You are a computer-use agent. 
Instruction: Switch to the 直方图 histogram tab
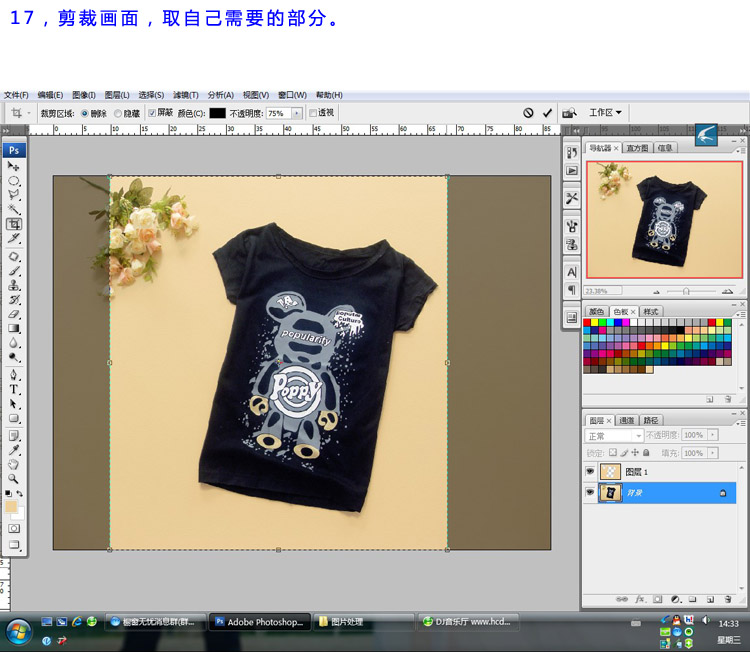pos(637,148)
